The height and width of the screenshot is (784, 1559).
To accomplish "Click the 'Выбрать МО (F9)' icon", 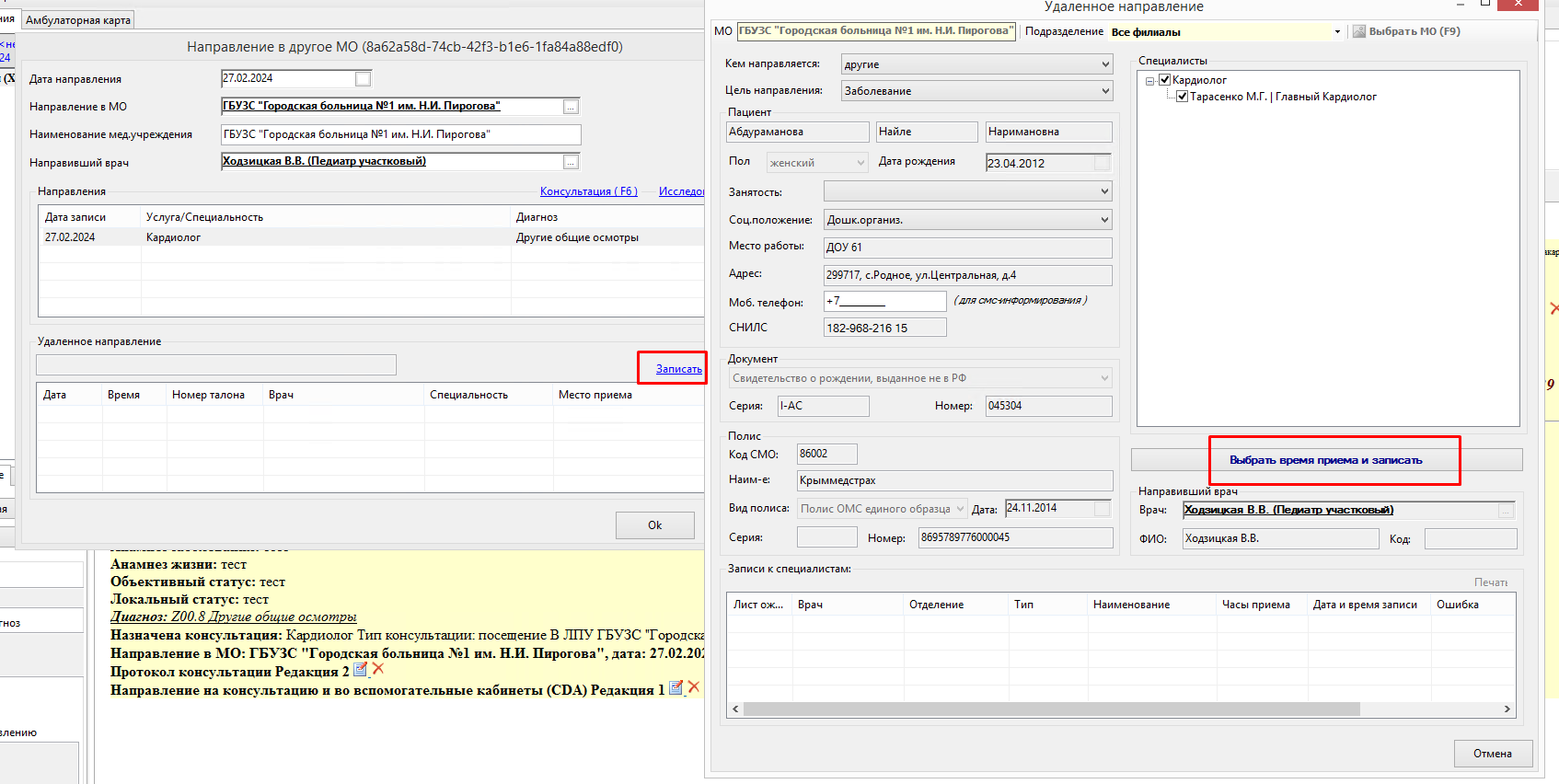I will point(1358,31).
